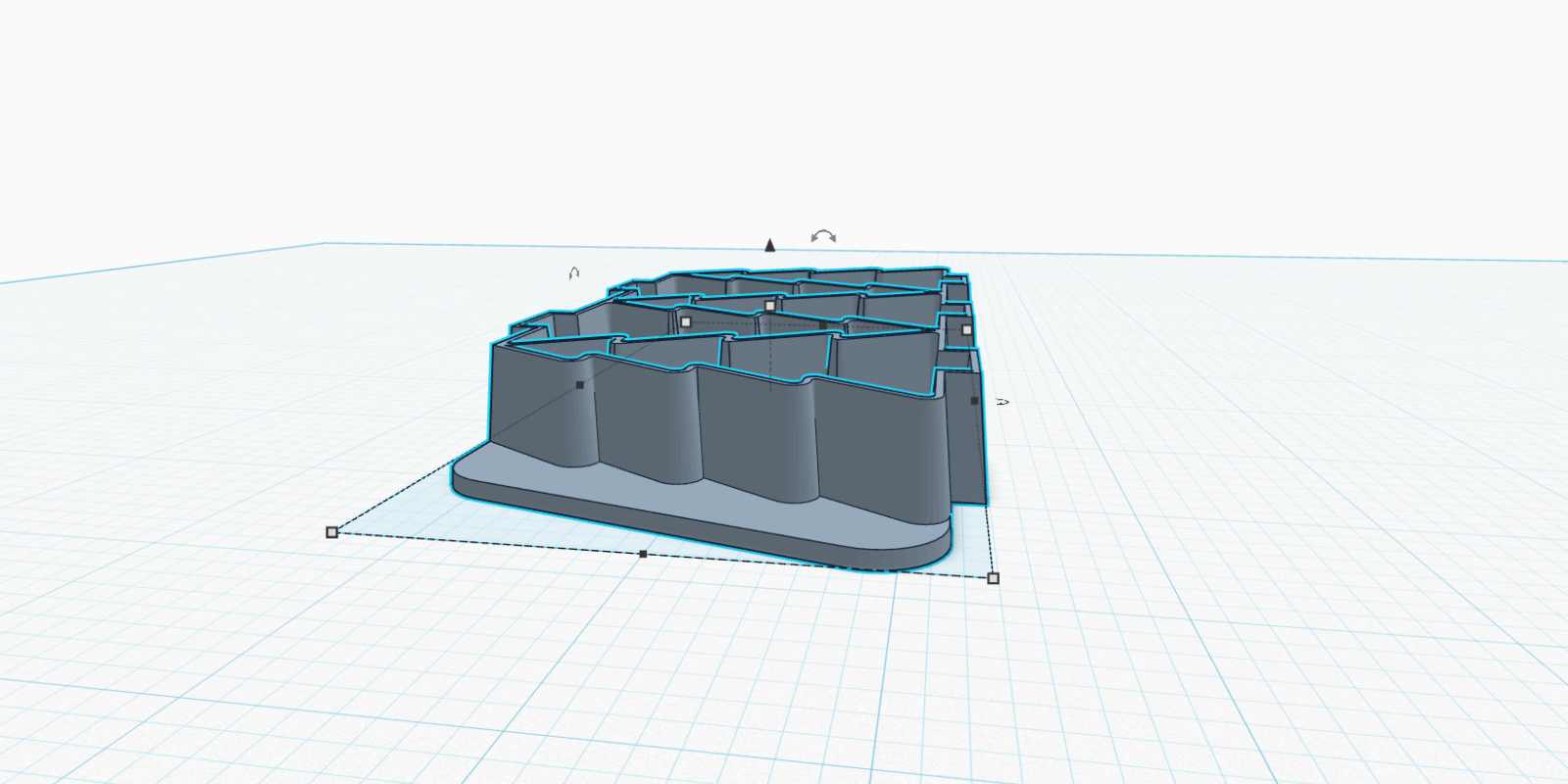1568x784 pixels.
Task: Click the black midpoint handle on the left edge
Action: (580, 385)
